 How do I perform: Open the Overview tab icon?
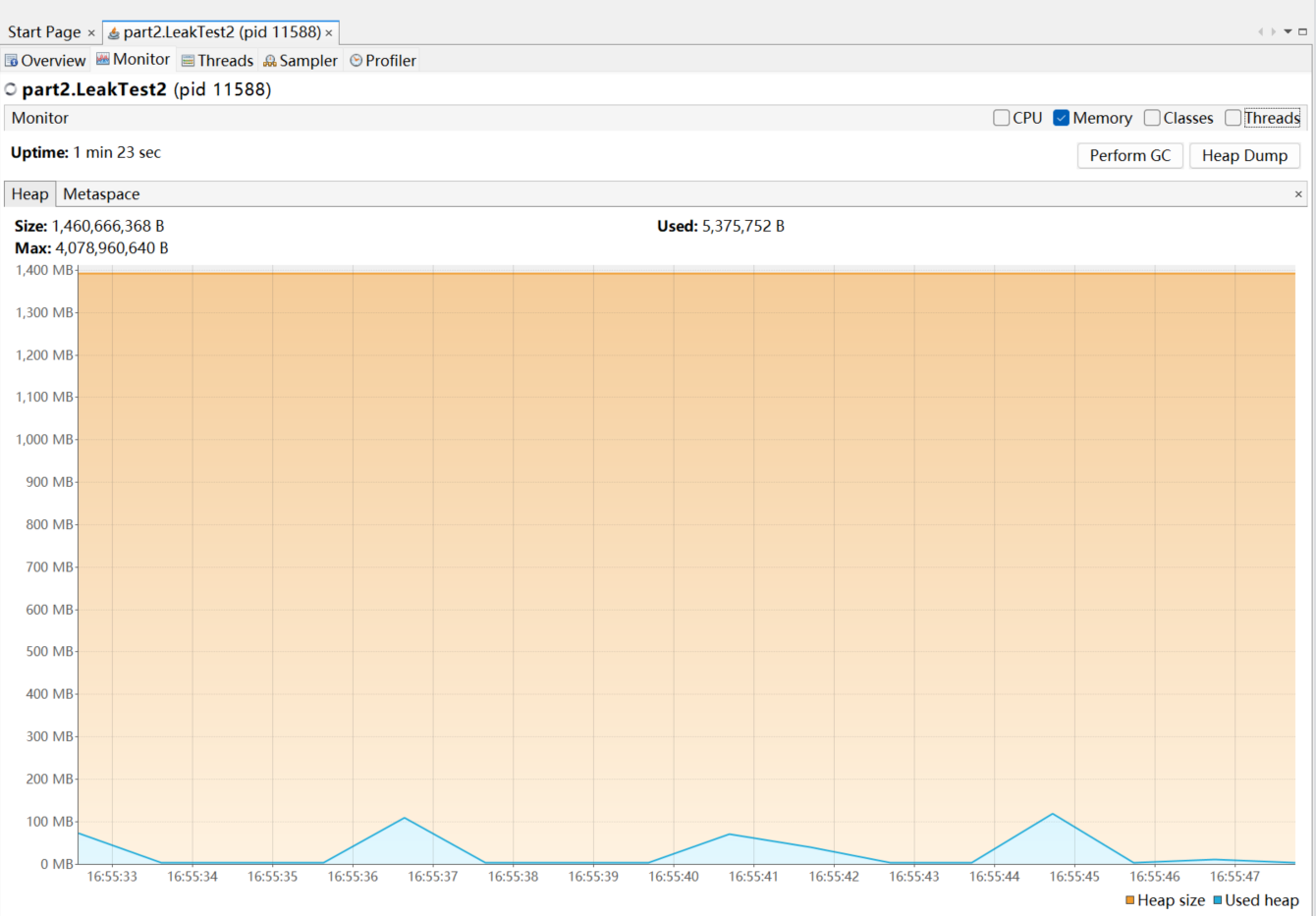(x=12, y=61)
